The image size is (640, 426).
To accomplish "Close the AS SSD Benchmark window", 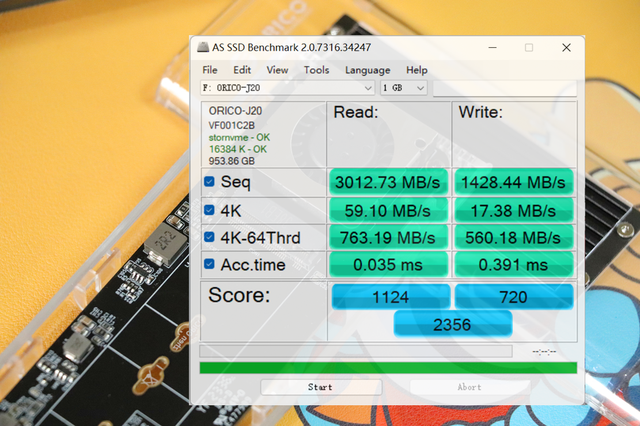I will pos(566,48).
